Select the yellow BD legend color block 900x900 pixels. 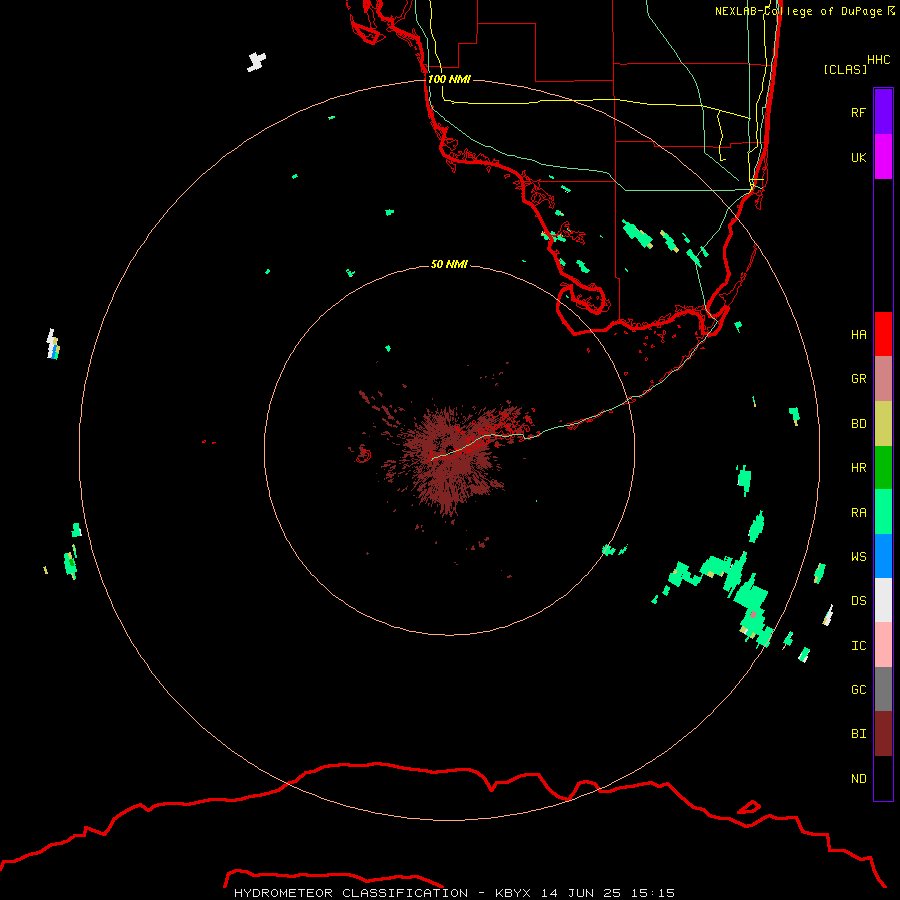(x=883, y=424)
